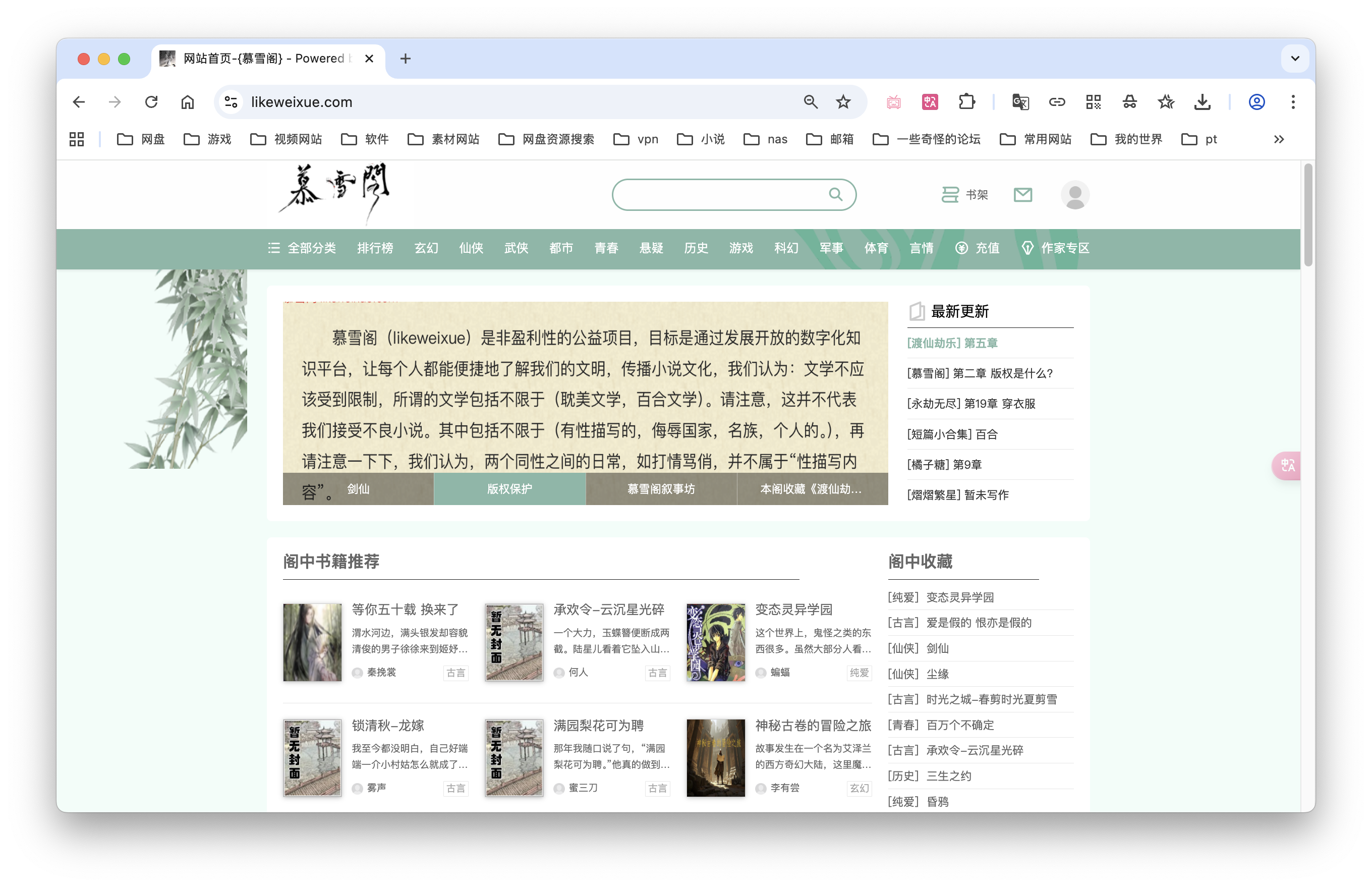The height and width of the screenshot is (887, 1372).
Task: Click the 变态灵异学园 book cover thumbnail
Action: 715,642
